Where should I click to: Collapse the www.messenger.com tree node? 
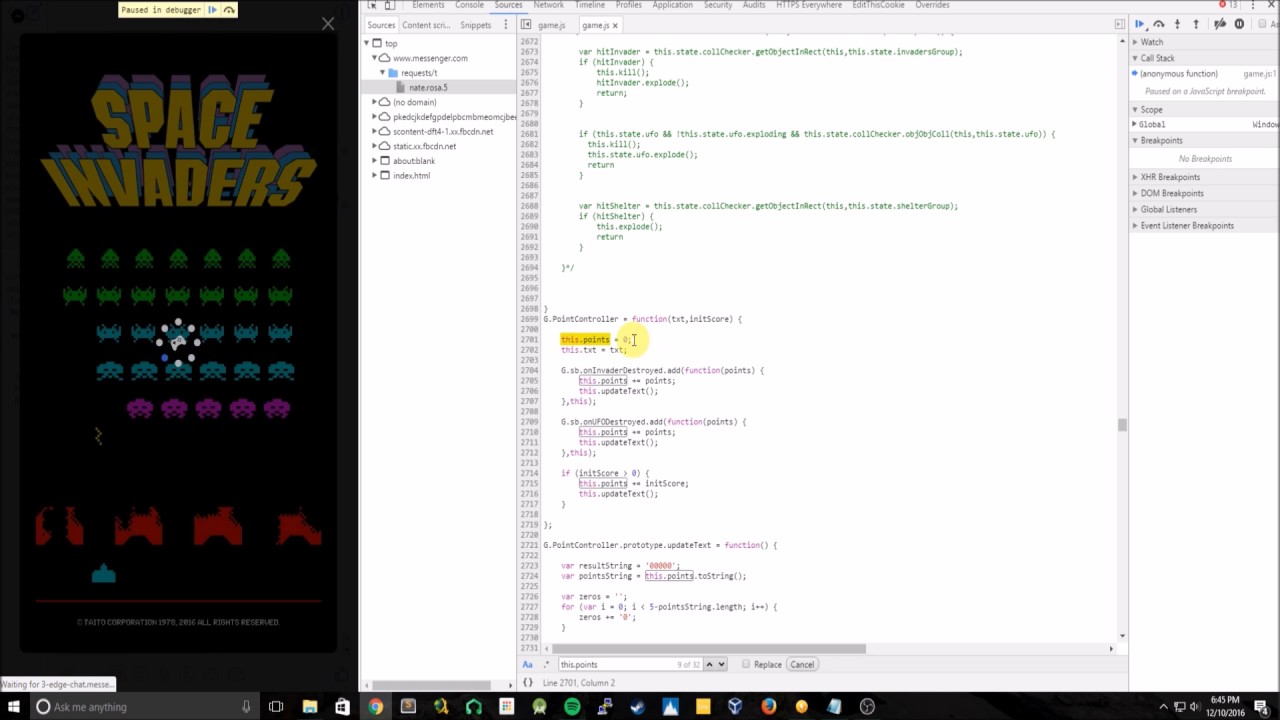pyautogui.click(x=374, y=58)
